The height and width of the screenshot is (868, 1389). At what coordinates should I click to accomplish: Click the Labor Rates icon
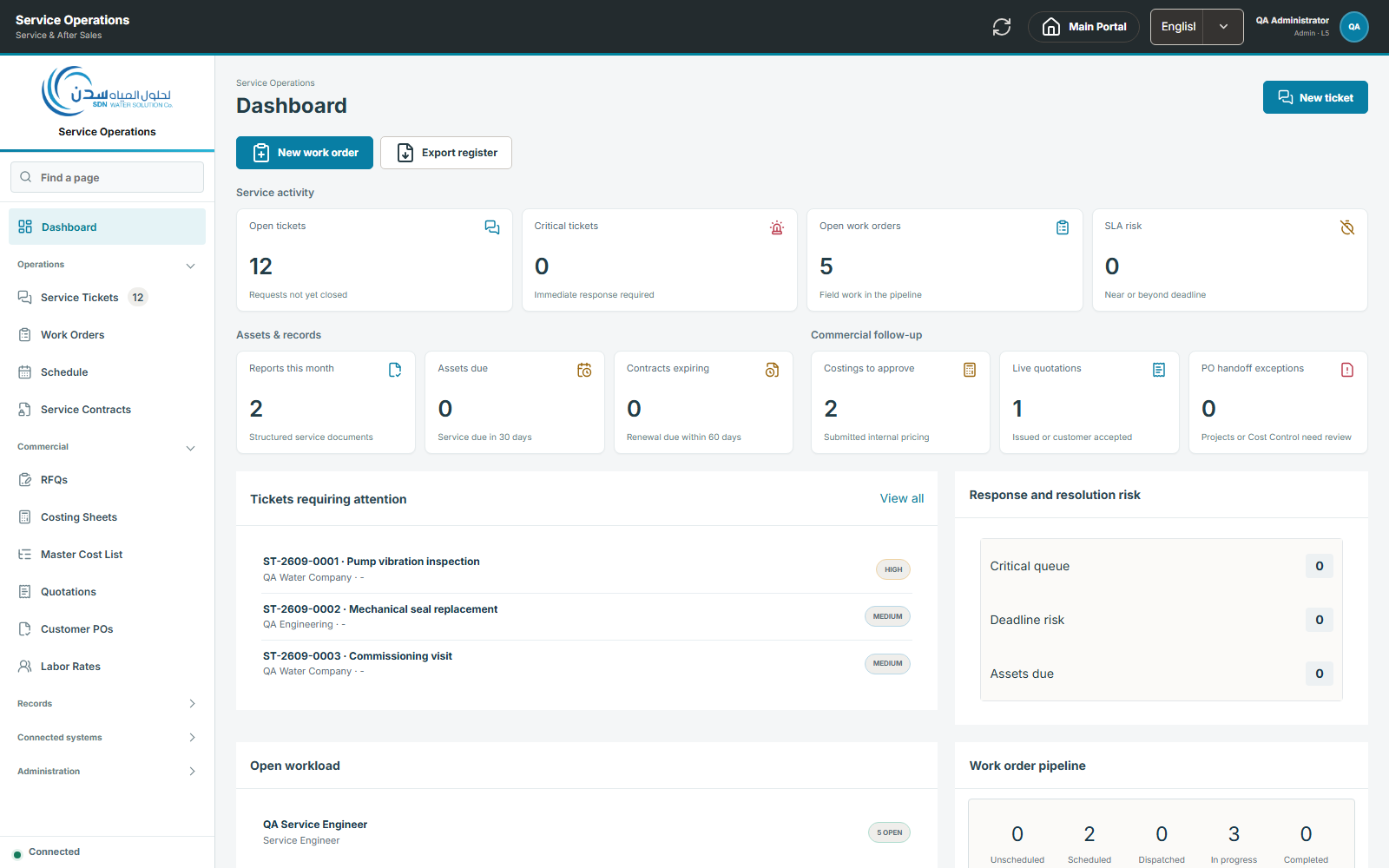tap(25, 667)
